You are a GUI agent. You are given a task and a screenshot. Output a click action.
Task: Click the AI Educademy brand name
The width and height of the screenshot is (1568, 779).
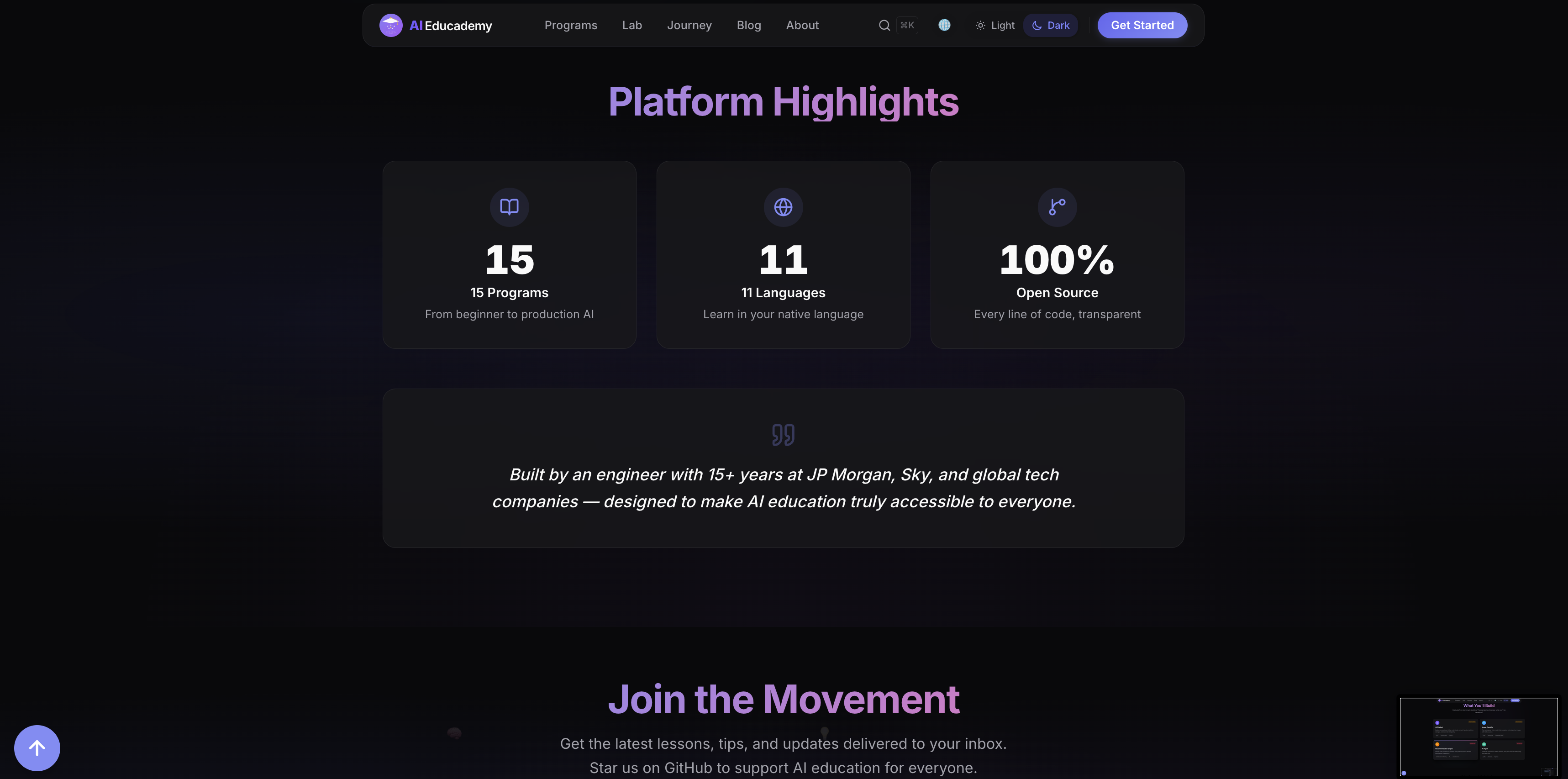pos(451,26)
